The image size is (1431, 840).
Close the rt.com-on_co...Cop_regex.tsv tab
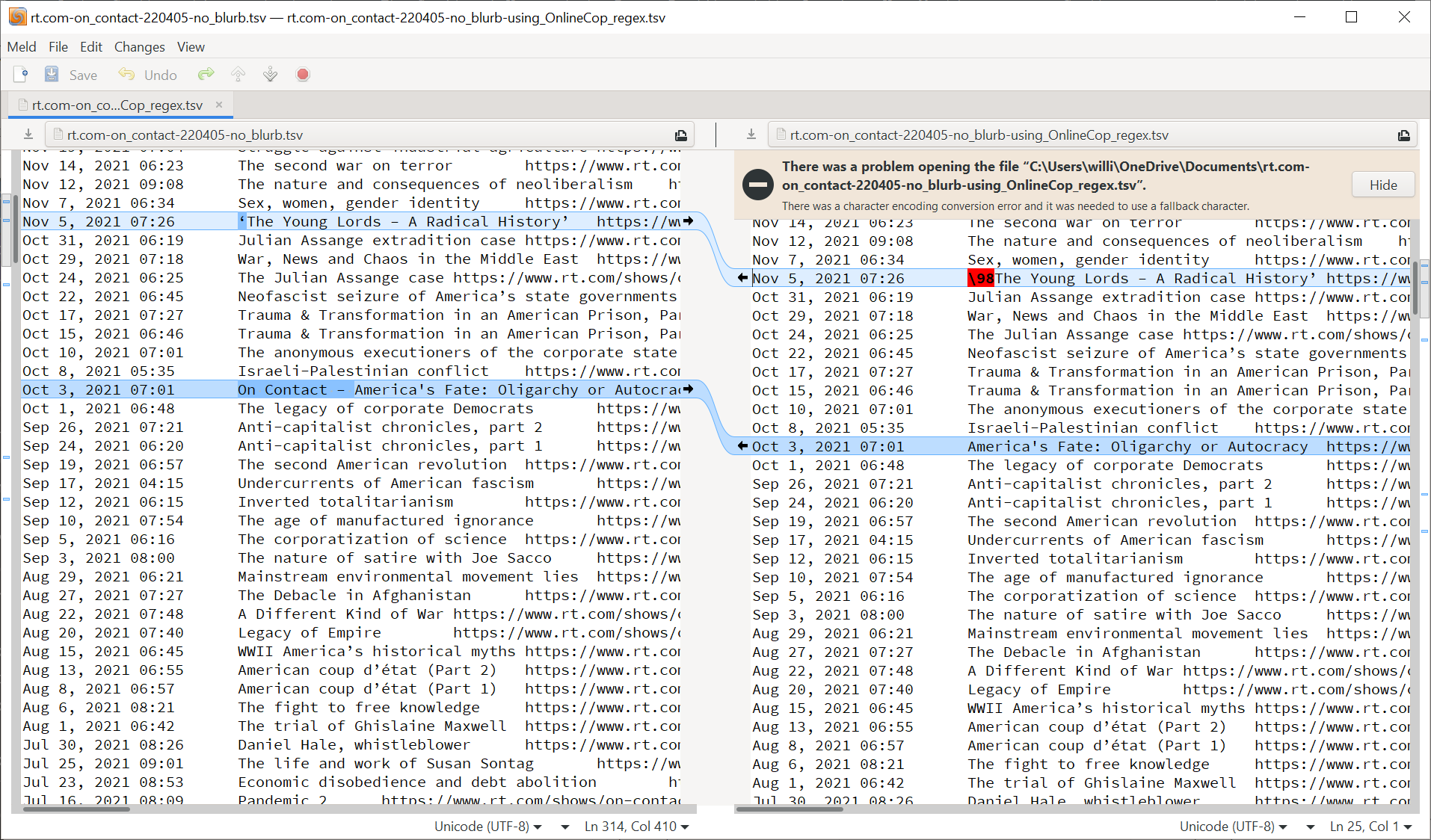pos(219,105)
